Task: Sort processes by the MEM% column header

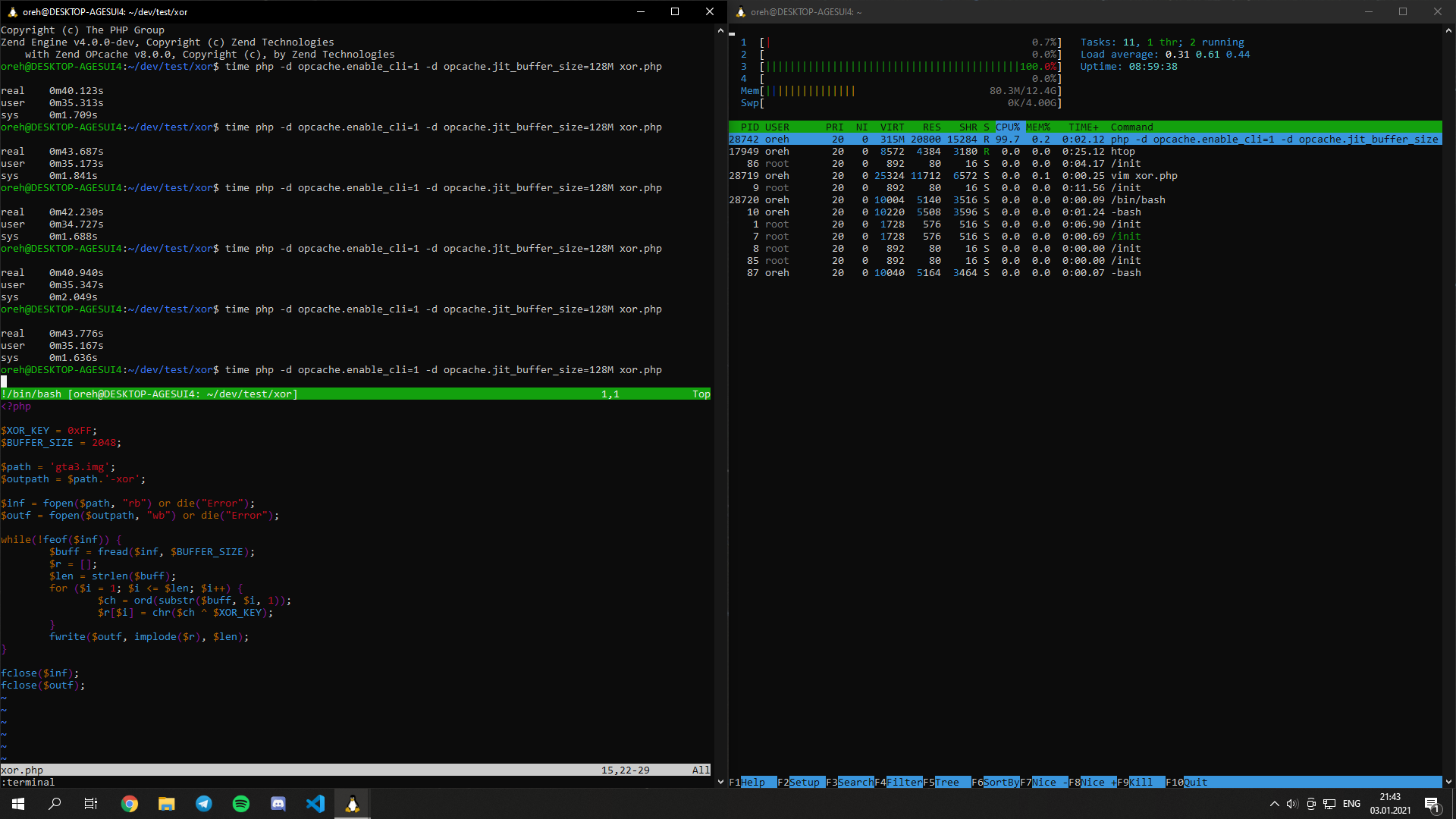Action: point(1038,127)
